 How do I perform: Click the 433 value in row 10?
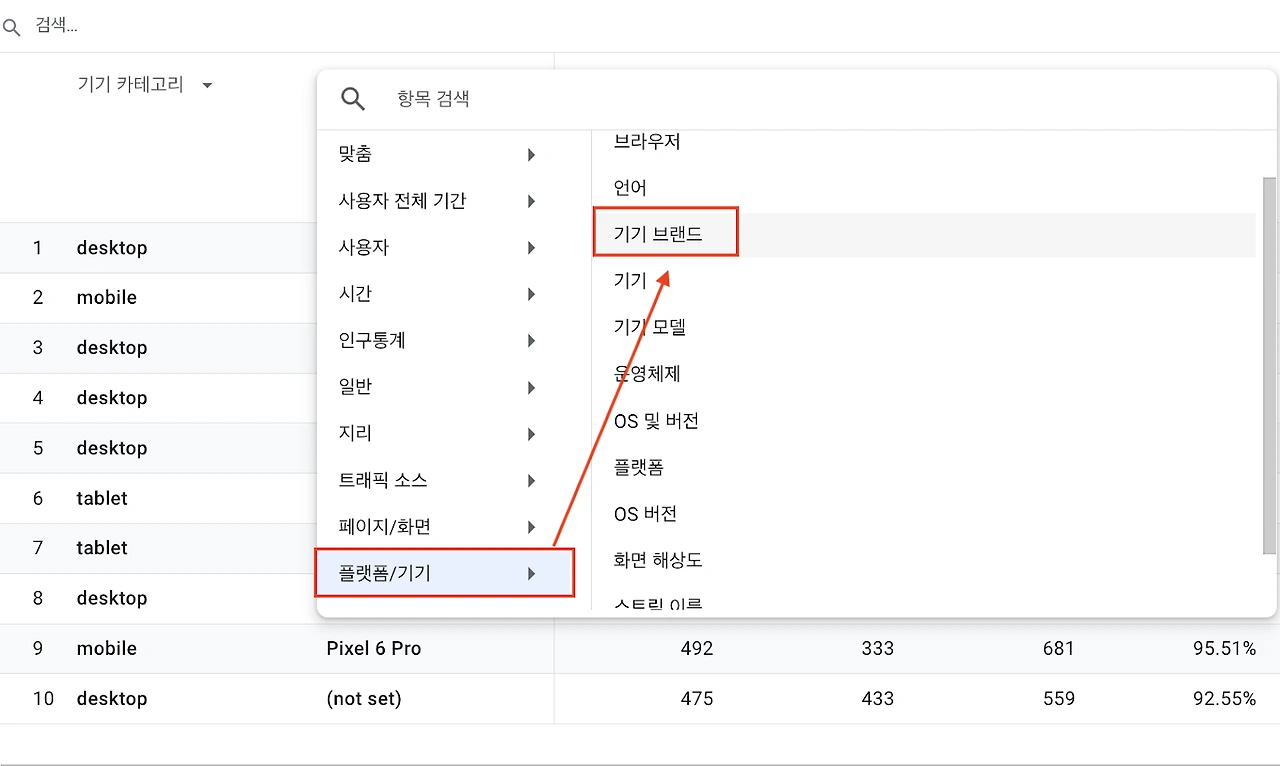878,698
